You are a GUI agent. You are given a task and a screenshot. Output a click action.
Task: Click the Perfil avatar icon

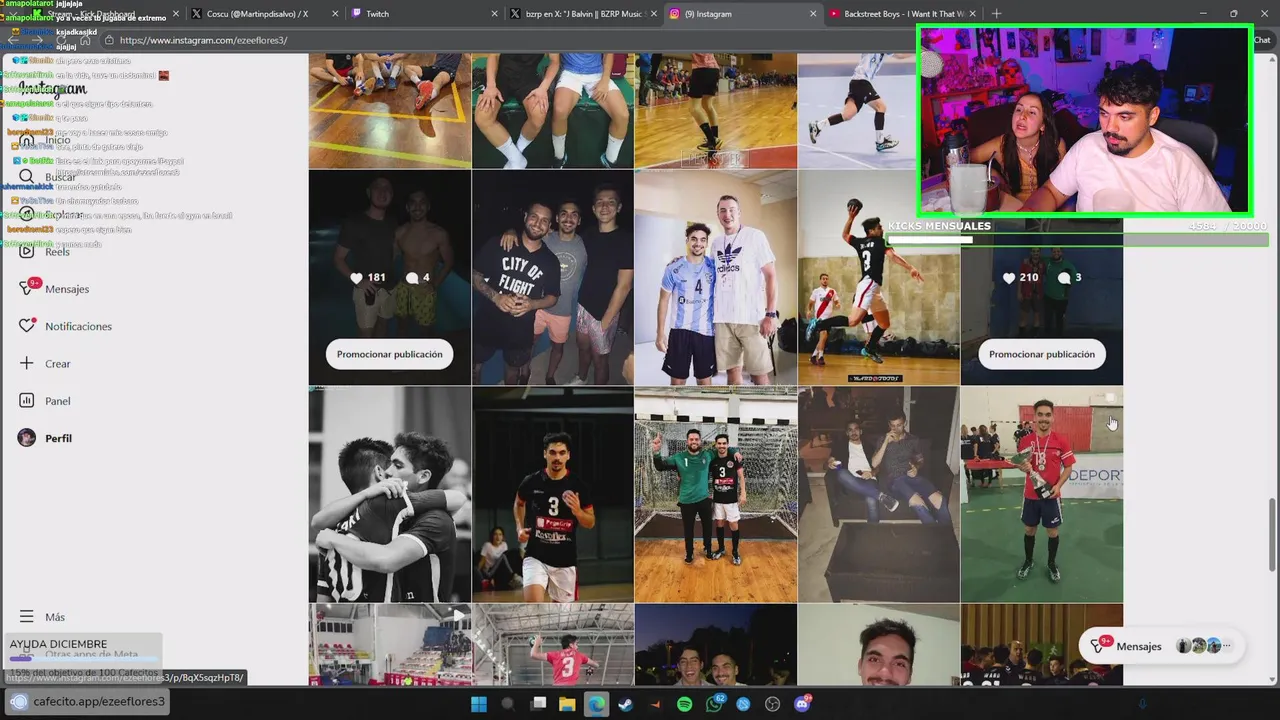coord(27,438)
